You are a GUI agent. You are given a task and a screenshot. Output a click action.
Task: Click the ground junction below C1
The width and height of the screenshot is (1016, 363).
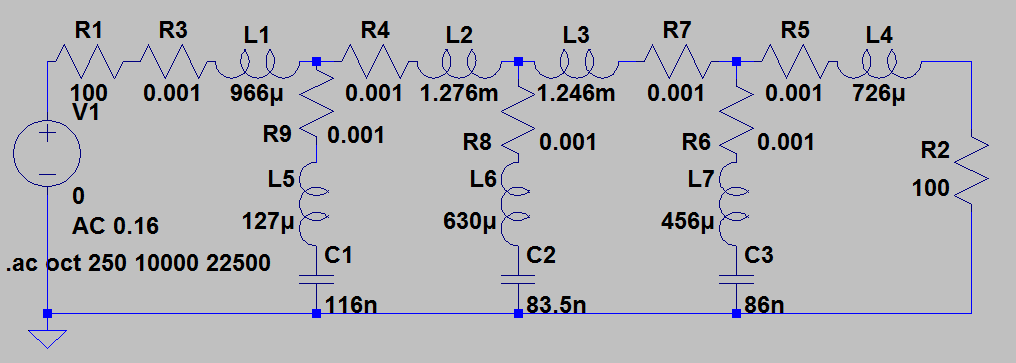point(316,314)
